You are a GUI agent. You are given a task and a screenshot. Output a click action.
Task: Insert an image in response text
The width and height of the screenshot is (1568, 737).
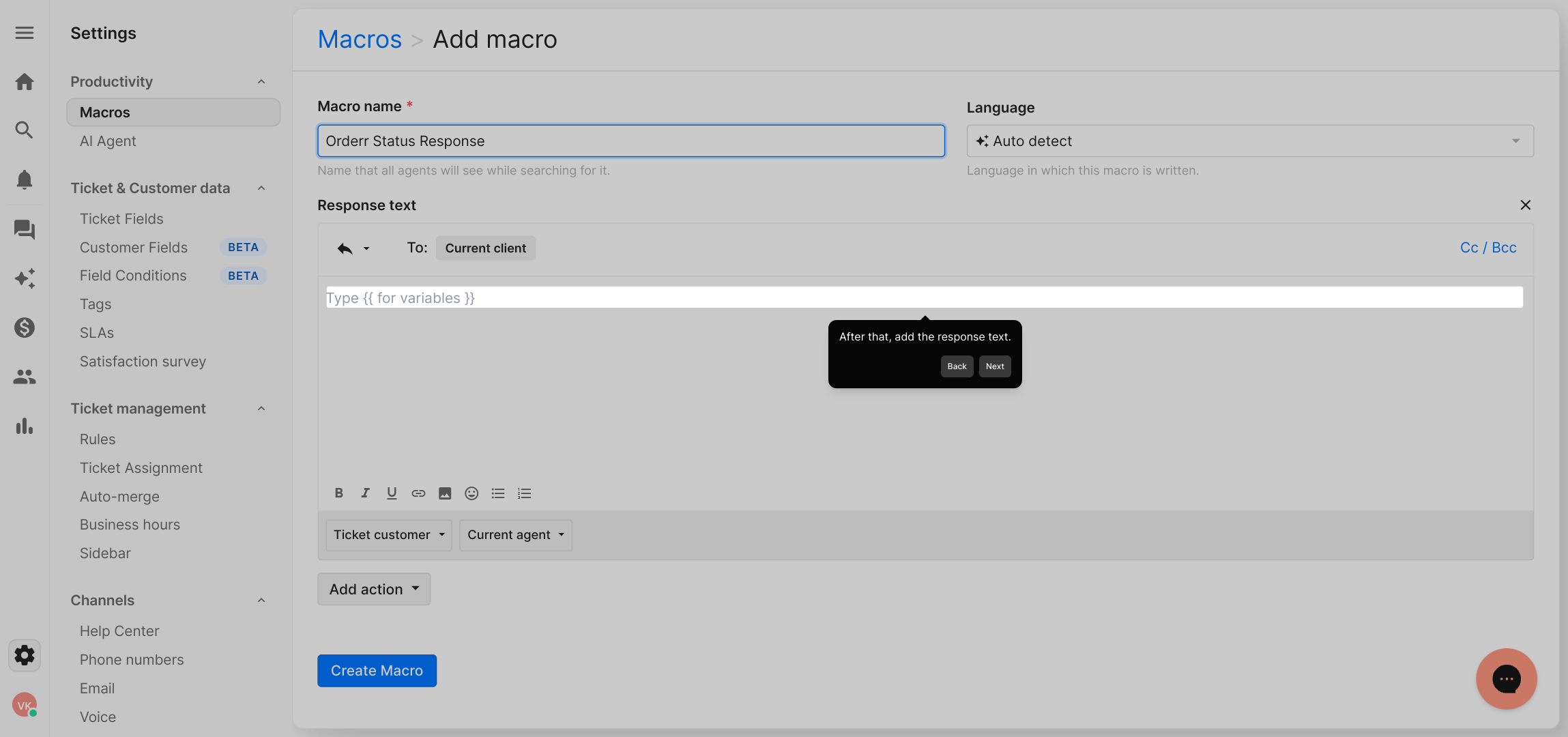445,493
